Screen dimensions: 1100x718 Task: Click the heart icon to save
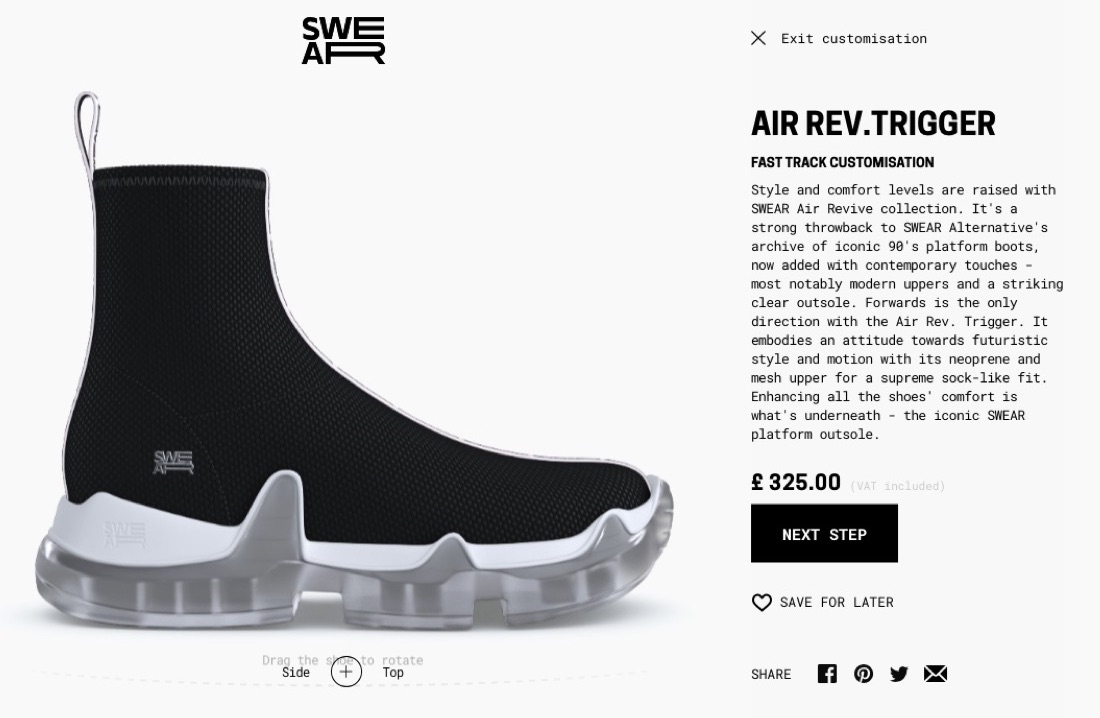(762, 602)
